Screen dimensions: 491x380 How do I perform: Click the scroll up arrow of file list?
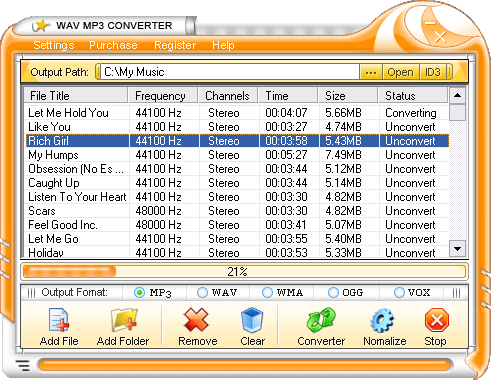(x=457, y=96)
